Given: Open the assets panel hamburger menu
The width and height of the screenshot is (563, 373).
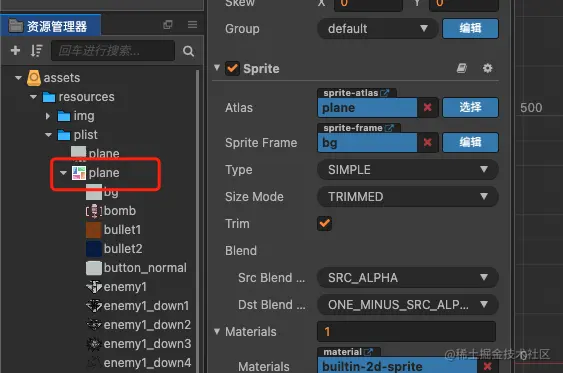Looking at the screenshot, I should pos(192,24).
